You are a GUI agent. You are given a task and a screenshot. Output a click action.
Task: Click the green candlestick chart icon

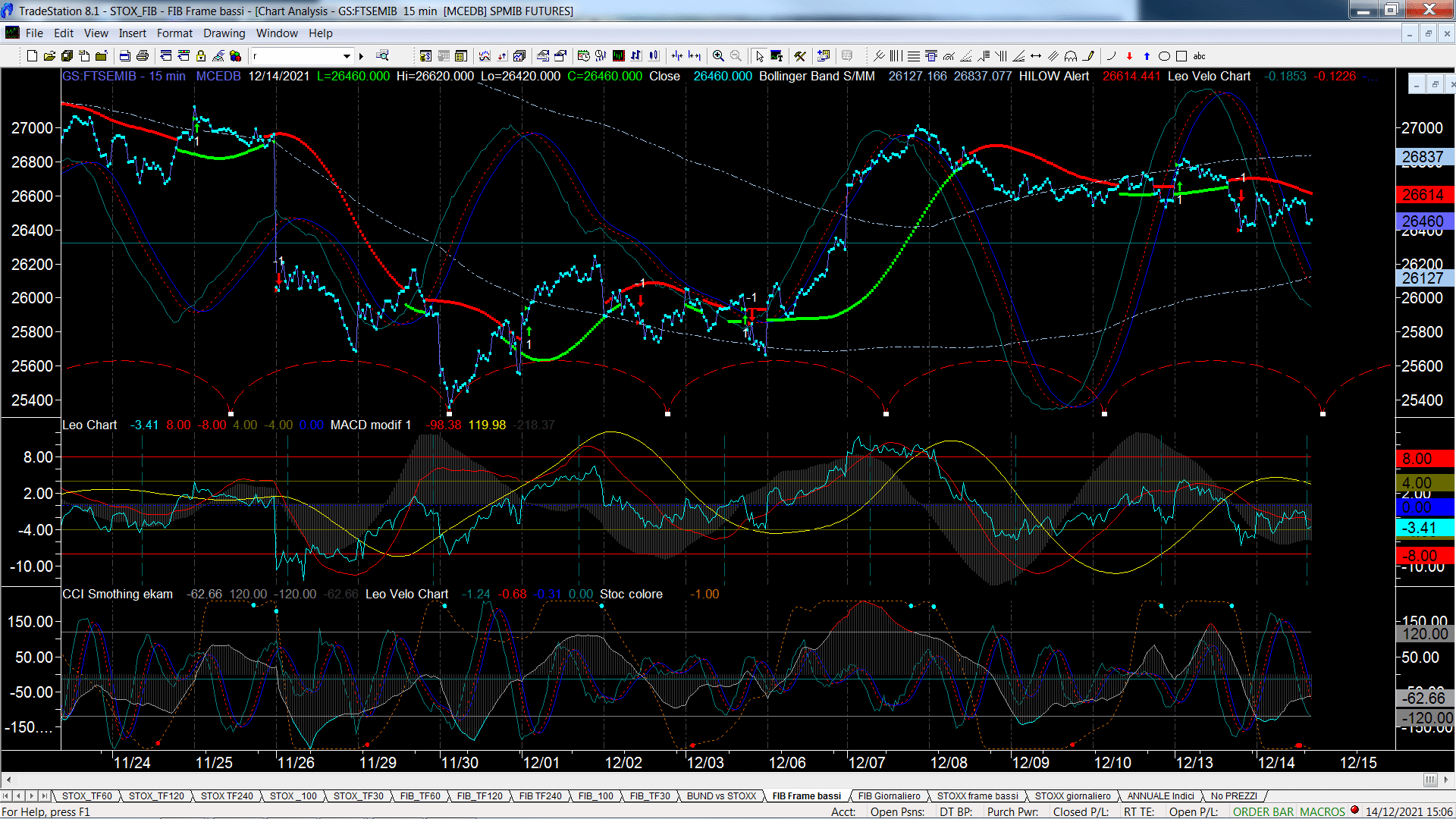[619, 56]
